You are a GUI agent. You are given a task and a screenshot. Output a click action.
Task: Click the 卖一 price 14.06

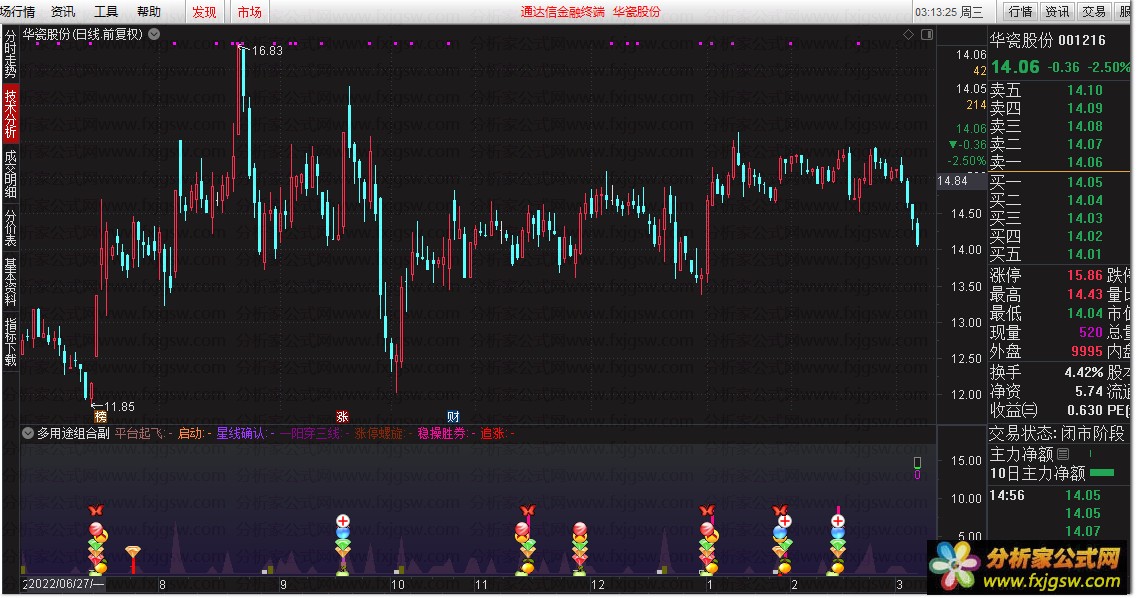click(x=1085, y=162)
